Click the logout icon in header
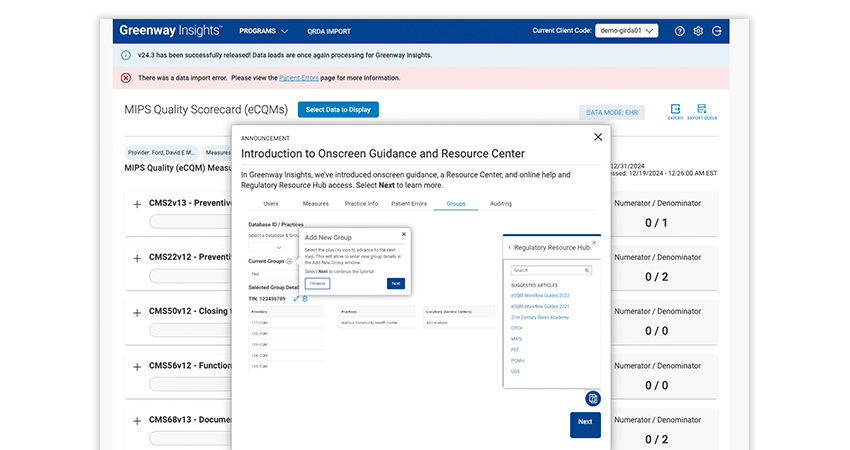This screenshot has width=850, height=450. [x=717, y=31]
